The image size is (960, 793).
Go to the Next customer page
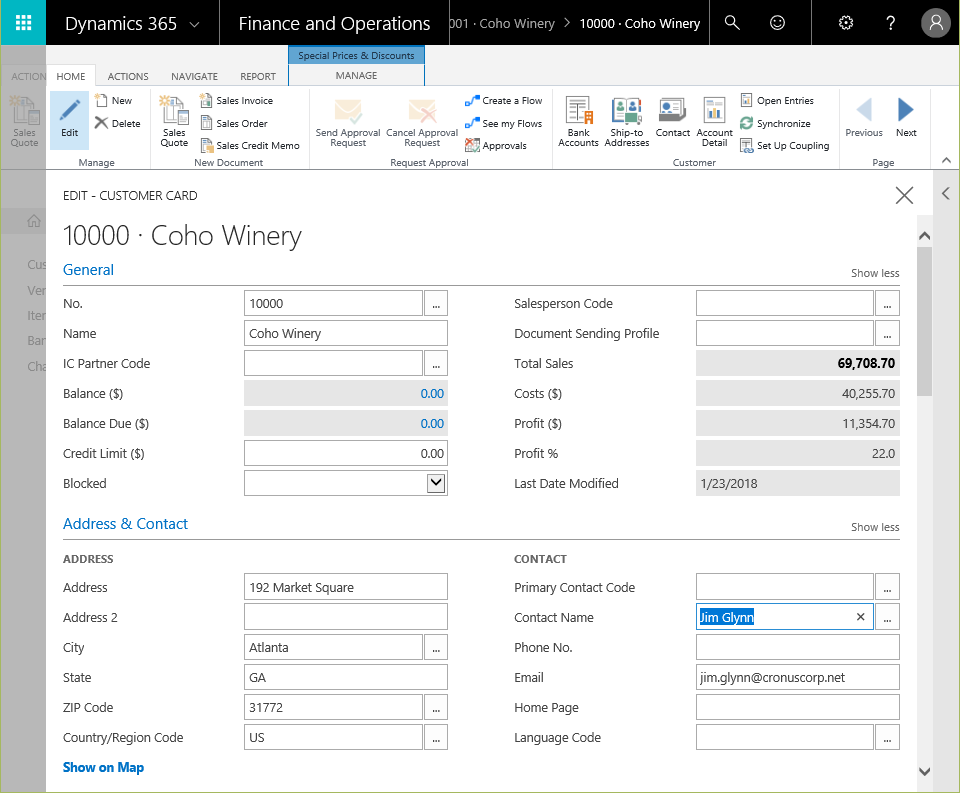tap(906, 118)
